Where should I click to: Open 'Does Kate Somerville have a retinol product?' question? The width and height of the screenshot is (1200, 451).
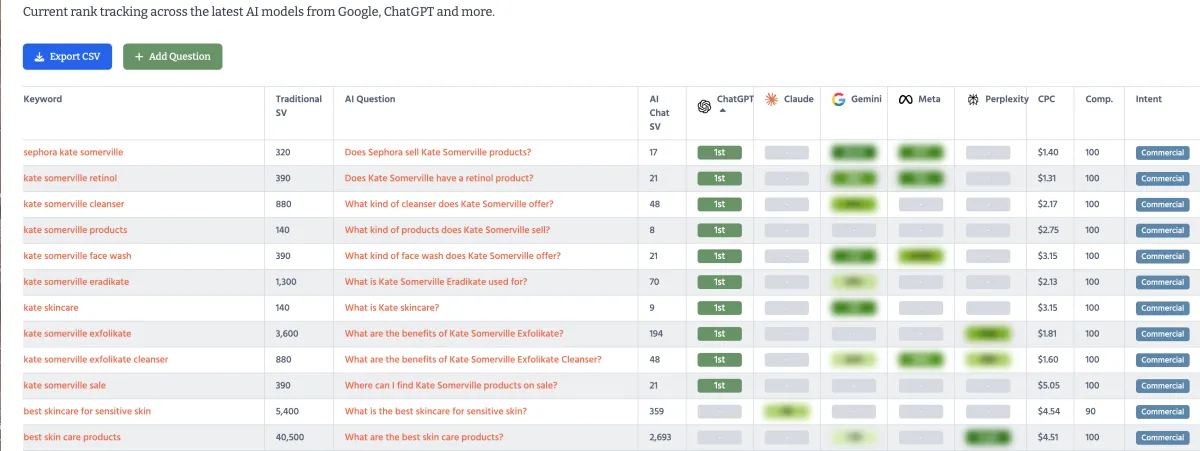[439, 178]
